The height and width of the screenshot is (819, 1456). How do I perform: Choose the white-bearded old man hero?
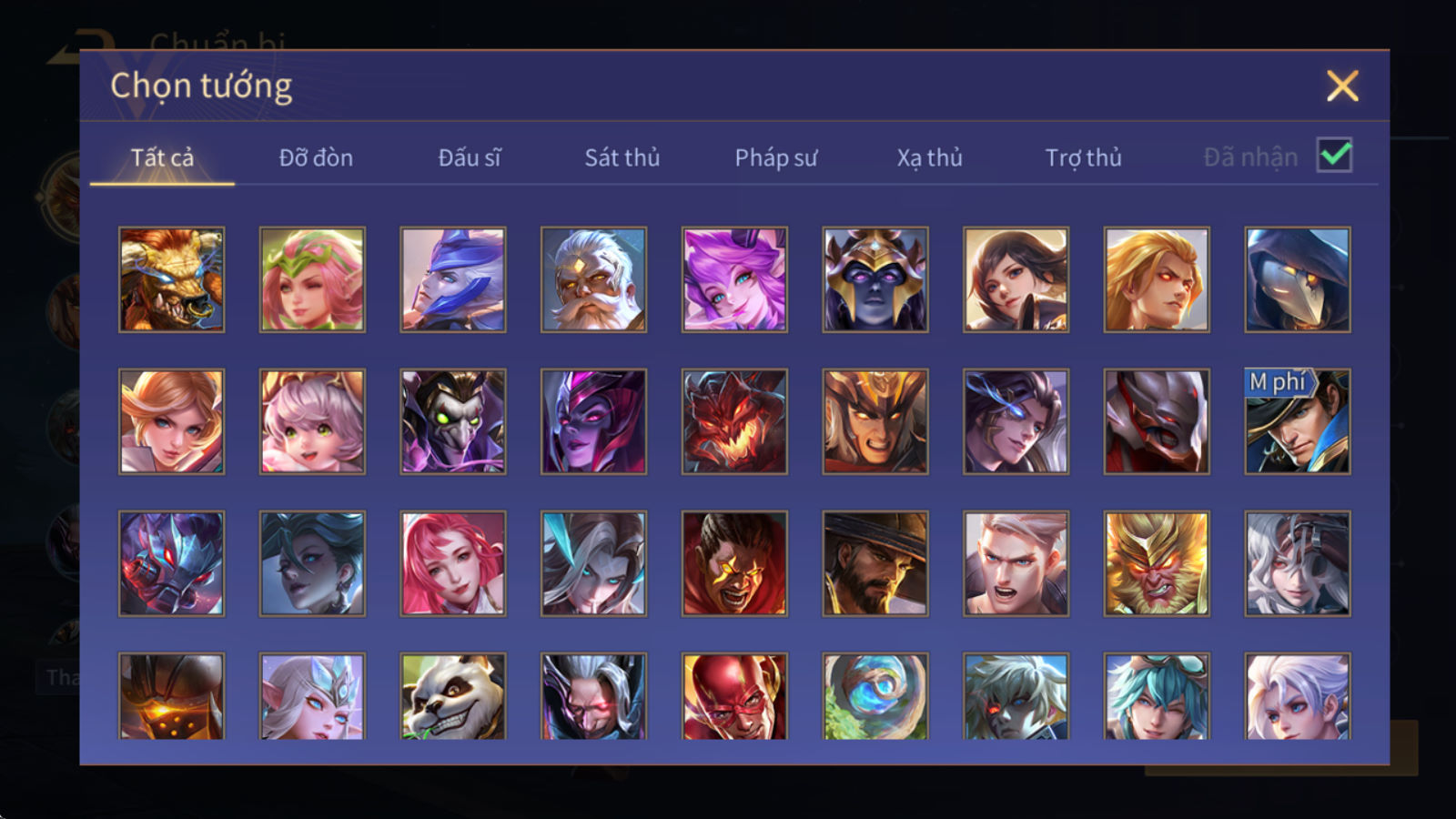593,279
